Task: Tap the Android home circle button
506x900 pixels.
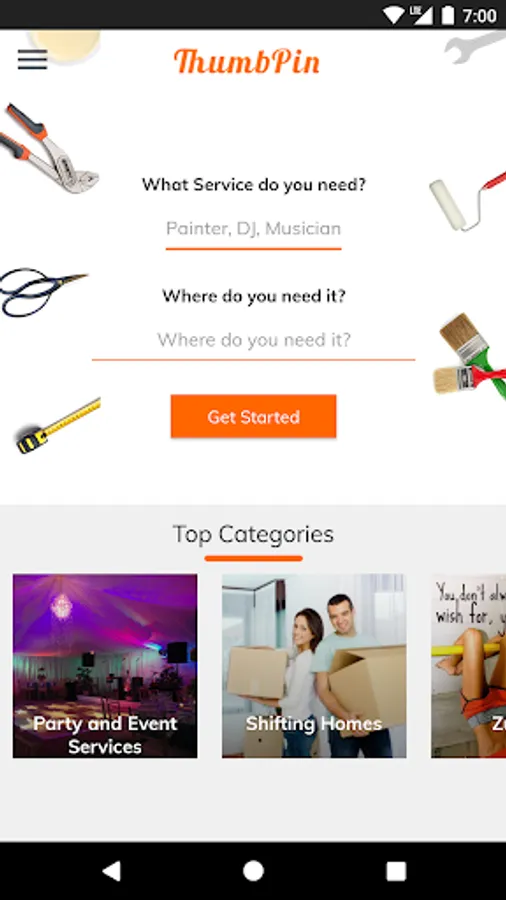Action: pos(253,871)
